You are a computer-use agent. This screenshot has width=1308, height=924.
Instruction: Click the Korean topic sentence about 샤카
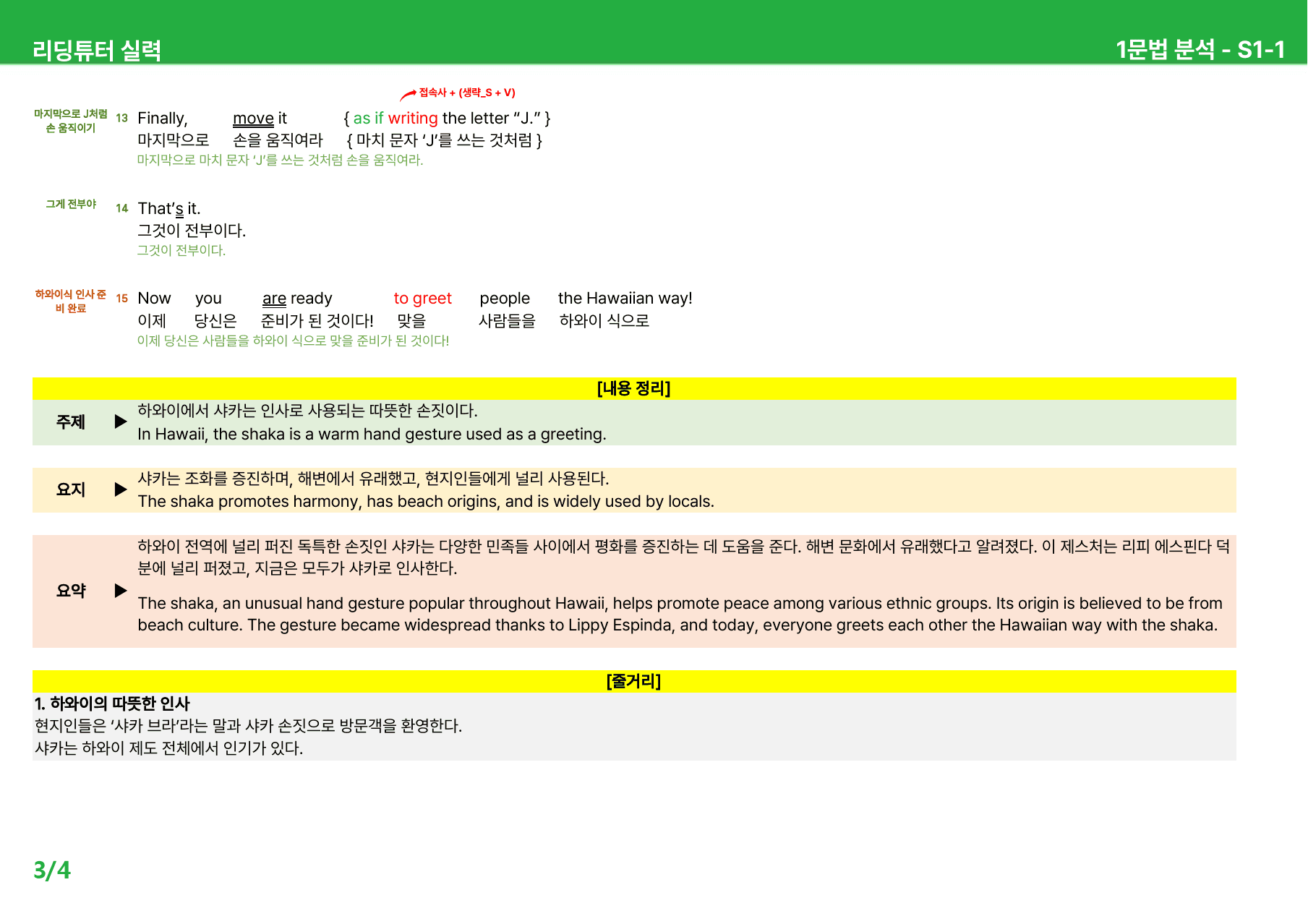308,411
